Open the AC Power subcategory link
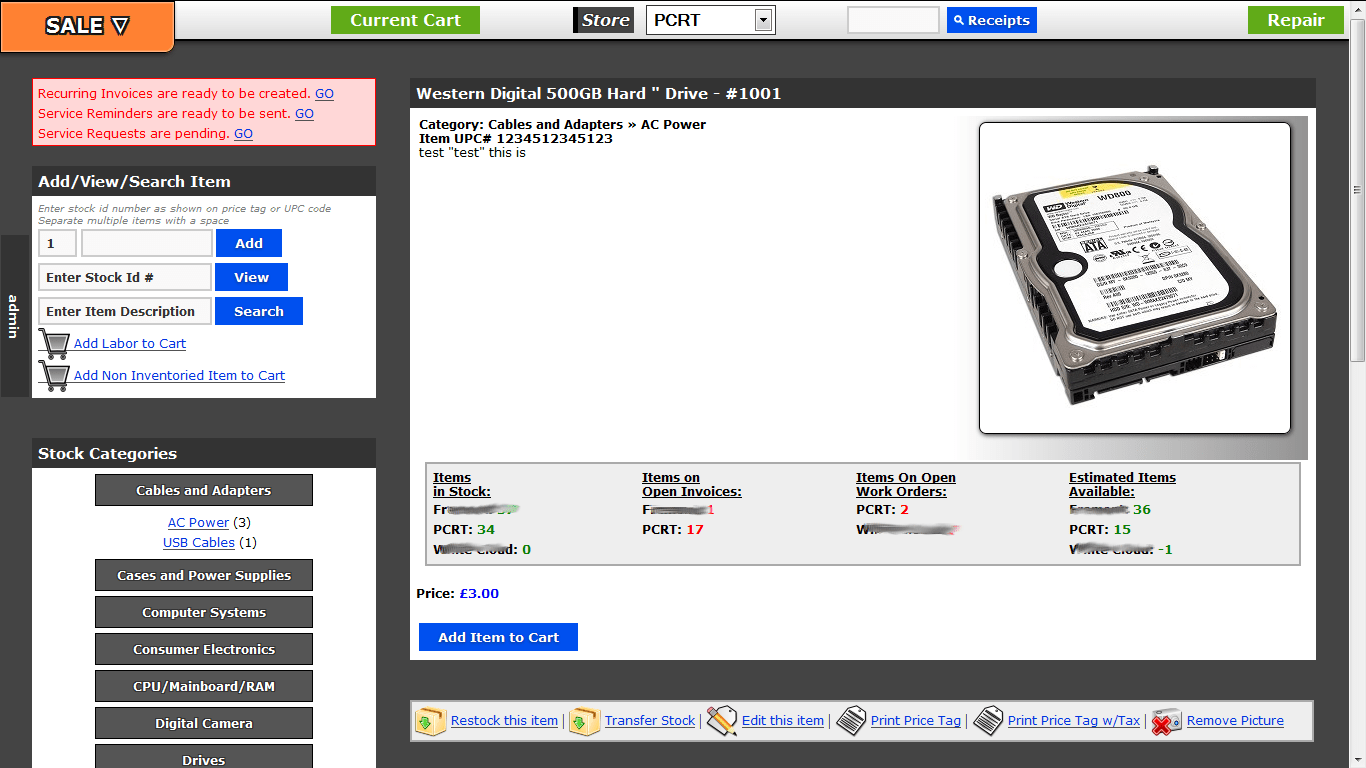Viewport: 1366px width, 768px height. click(x=198, y=523)
